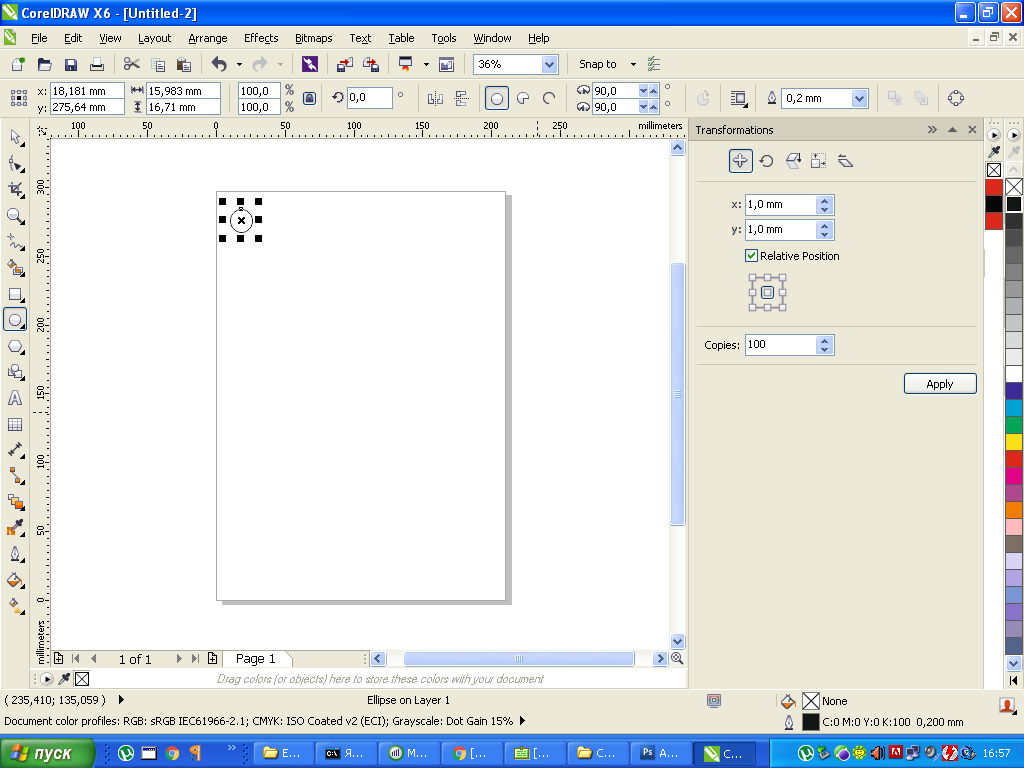
Task: Select the Polygon tool
Action: (16, 346)
